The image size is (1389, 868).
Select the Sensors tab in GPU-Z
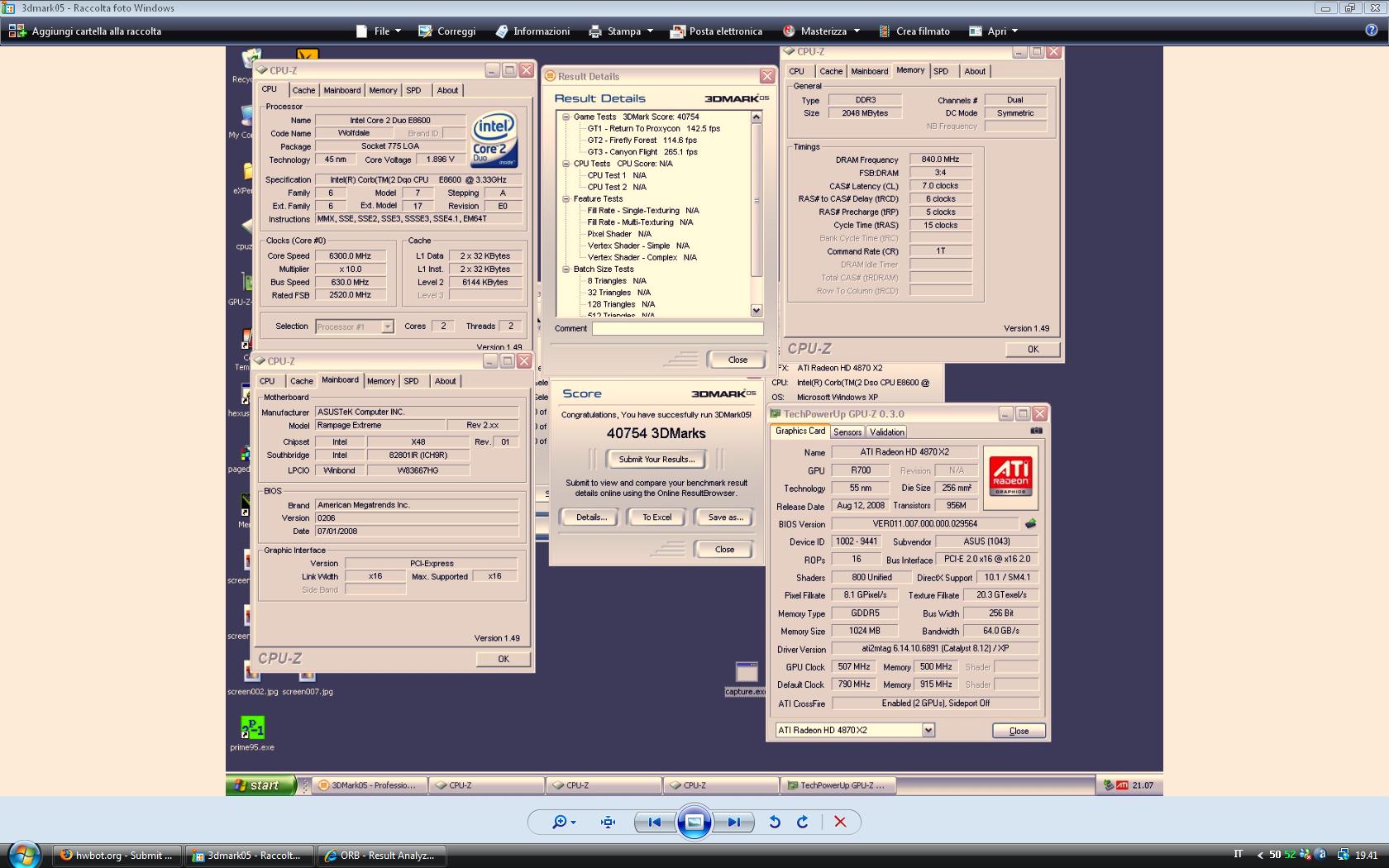coord(847,432)
